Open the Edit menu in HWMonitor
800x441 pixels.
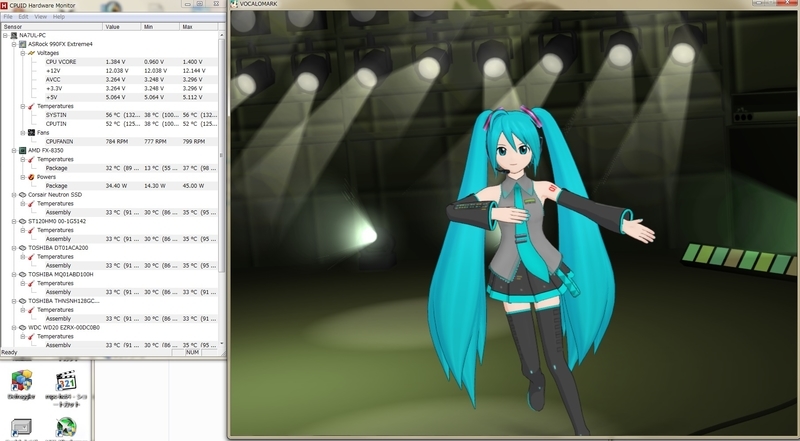coord(23,17)
